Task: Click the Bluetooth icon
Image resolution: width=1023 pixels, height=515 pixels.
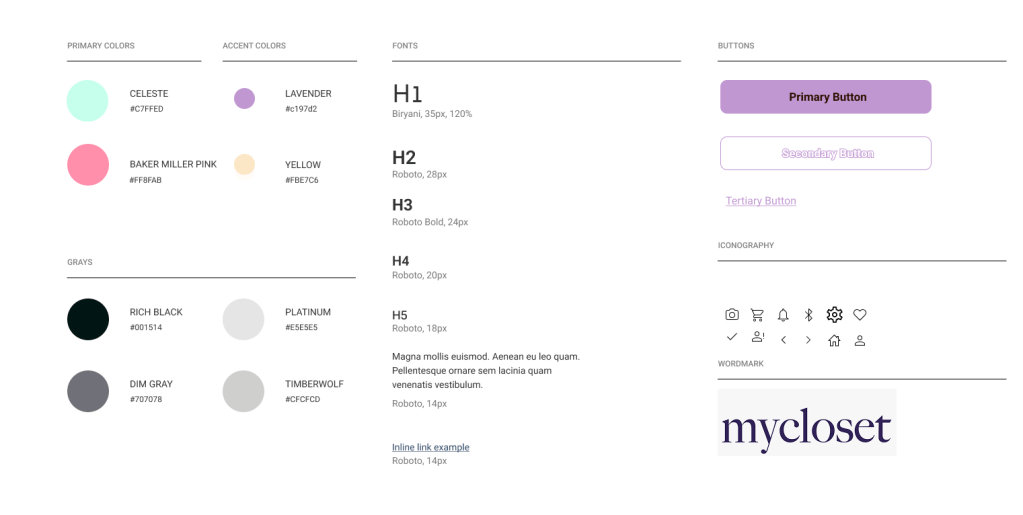Action: coord(809,315)
